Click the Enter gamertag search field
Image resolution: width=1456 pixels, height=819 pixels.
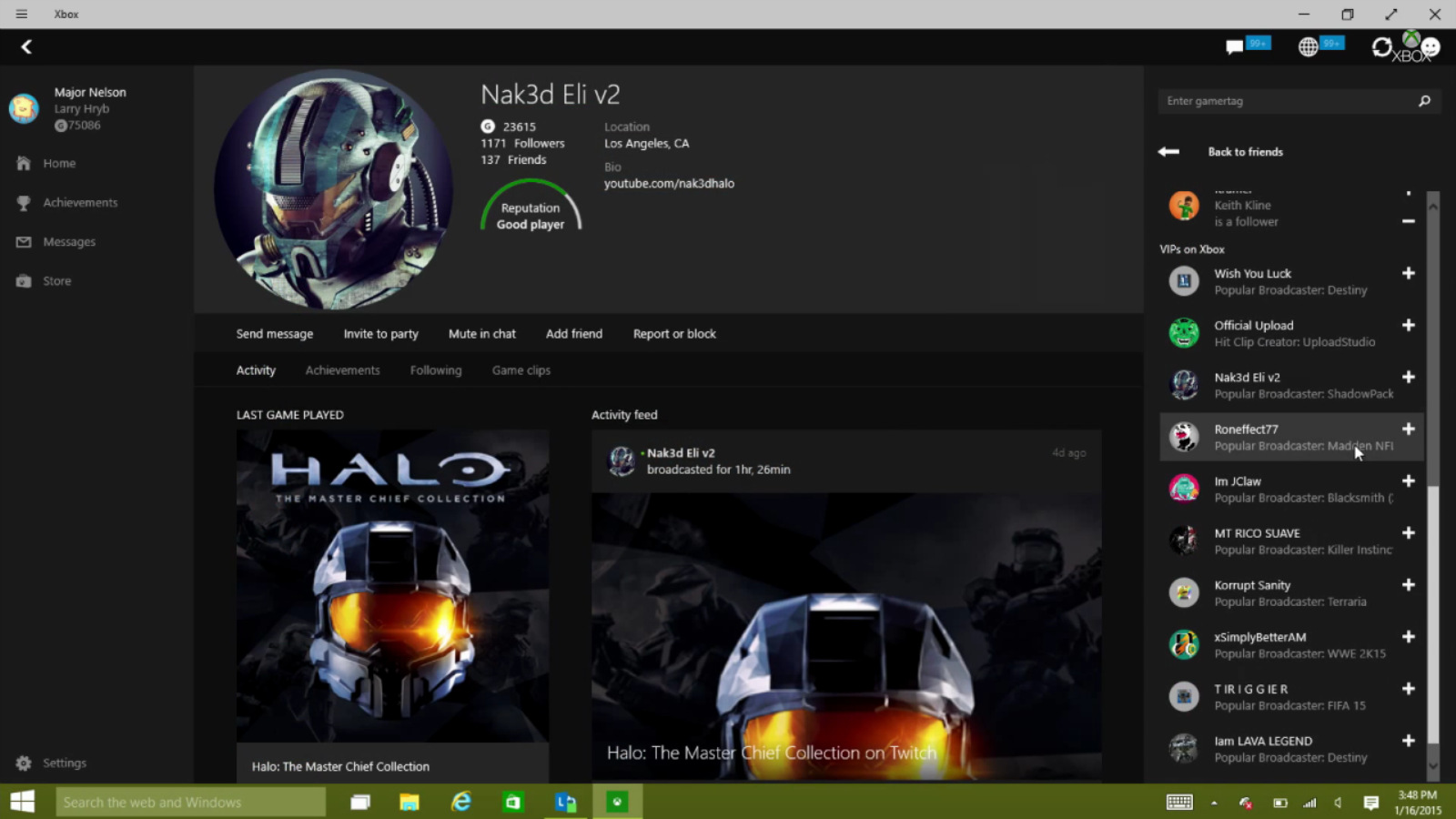(x=1283, y=101)
